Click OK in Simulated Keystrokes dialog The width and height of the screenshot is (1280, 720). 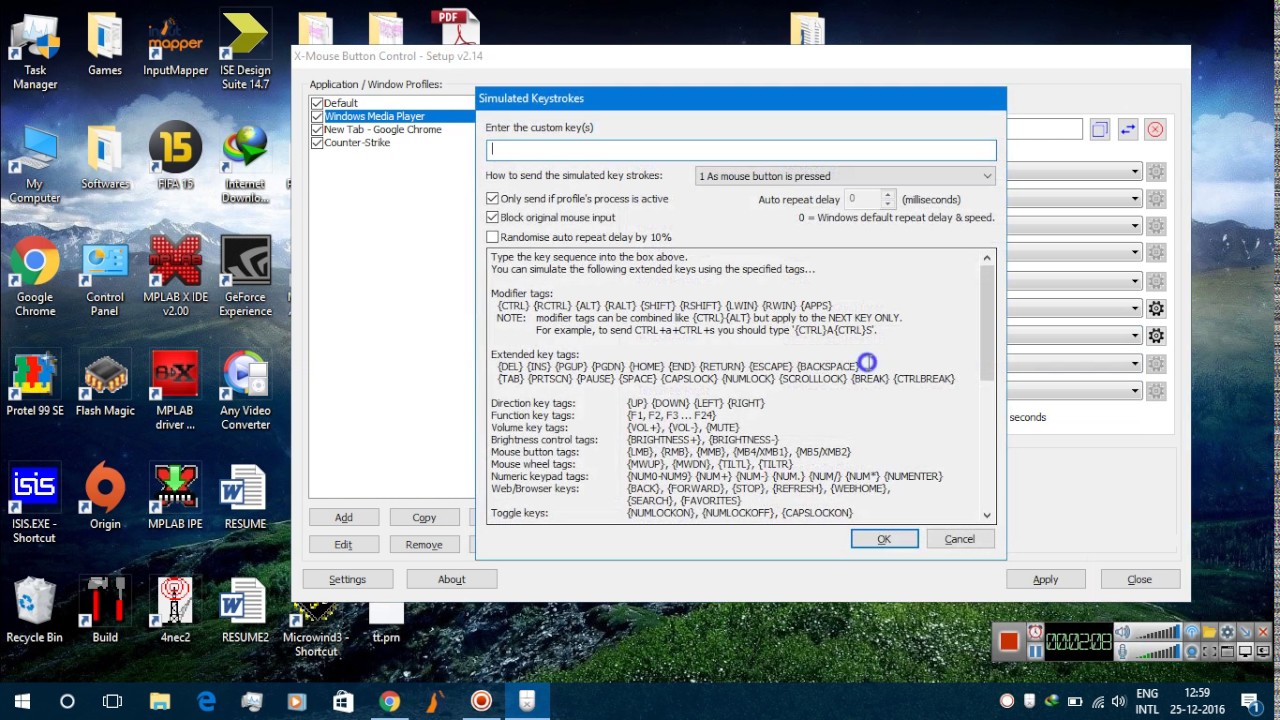click(x=884, y=539)
